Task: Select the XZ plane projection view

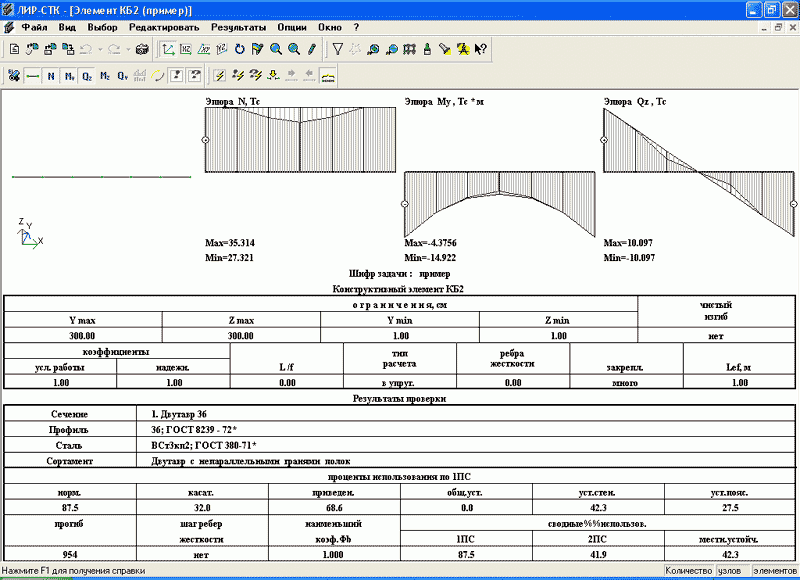Action: coord(186,48)
